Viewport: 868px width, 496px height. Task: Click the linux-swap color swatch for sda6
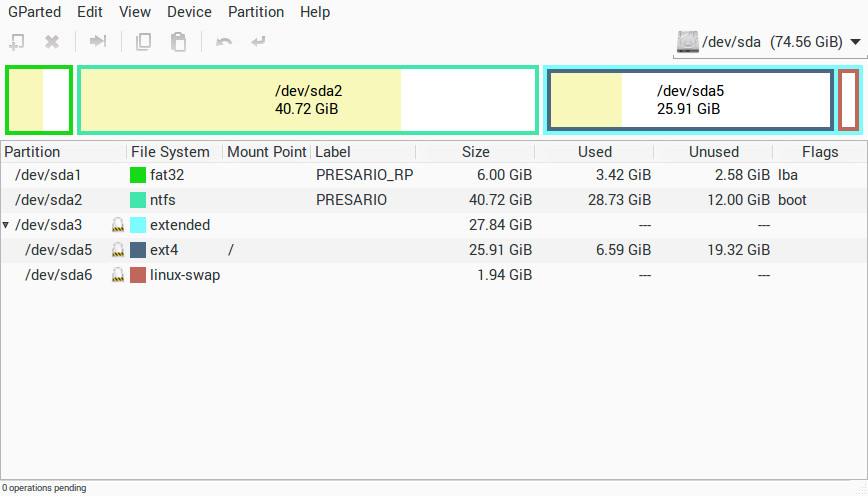pos(138,275)
